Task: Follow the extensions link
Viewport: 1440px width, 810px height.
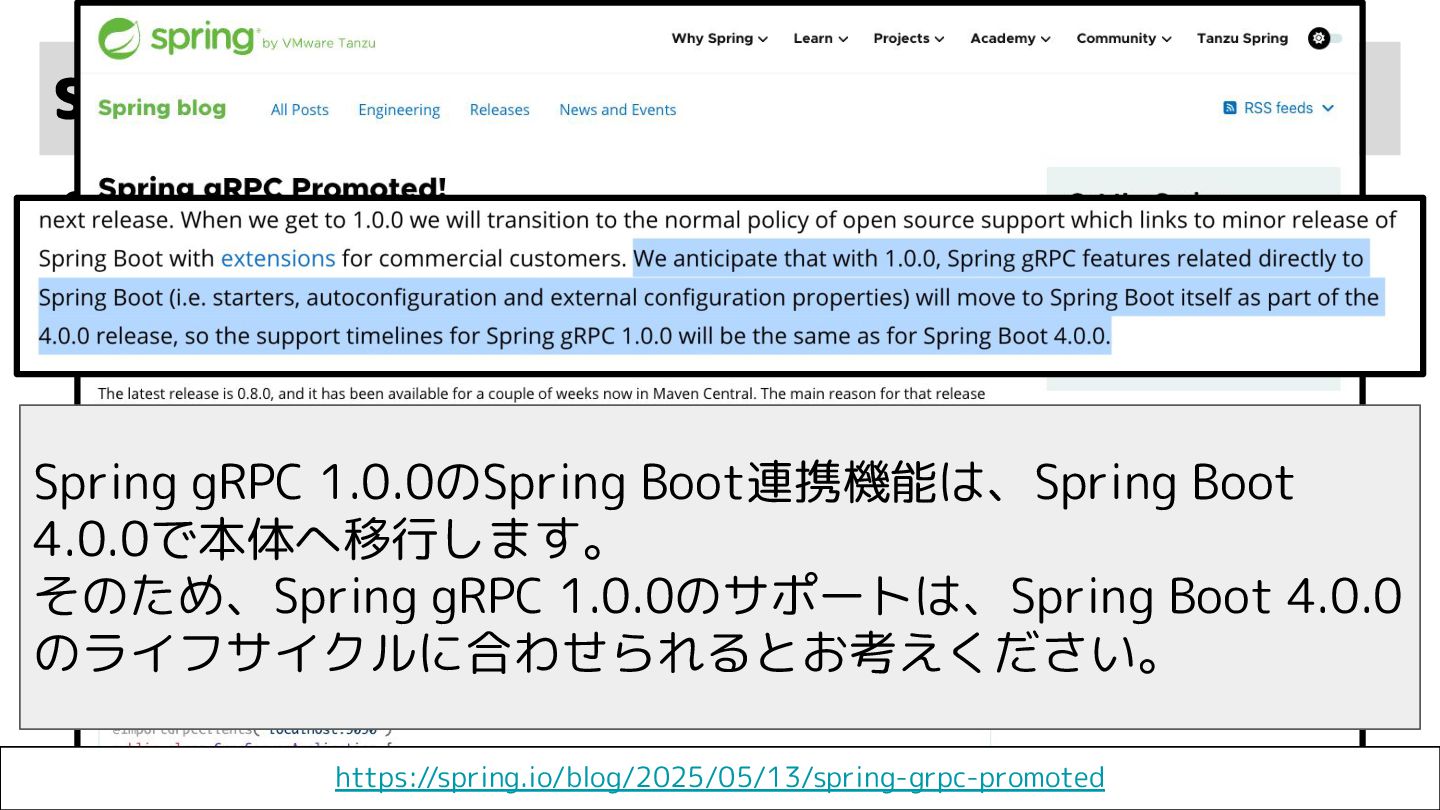Action: (x=278, y=258)
